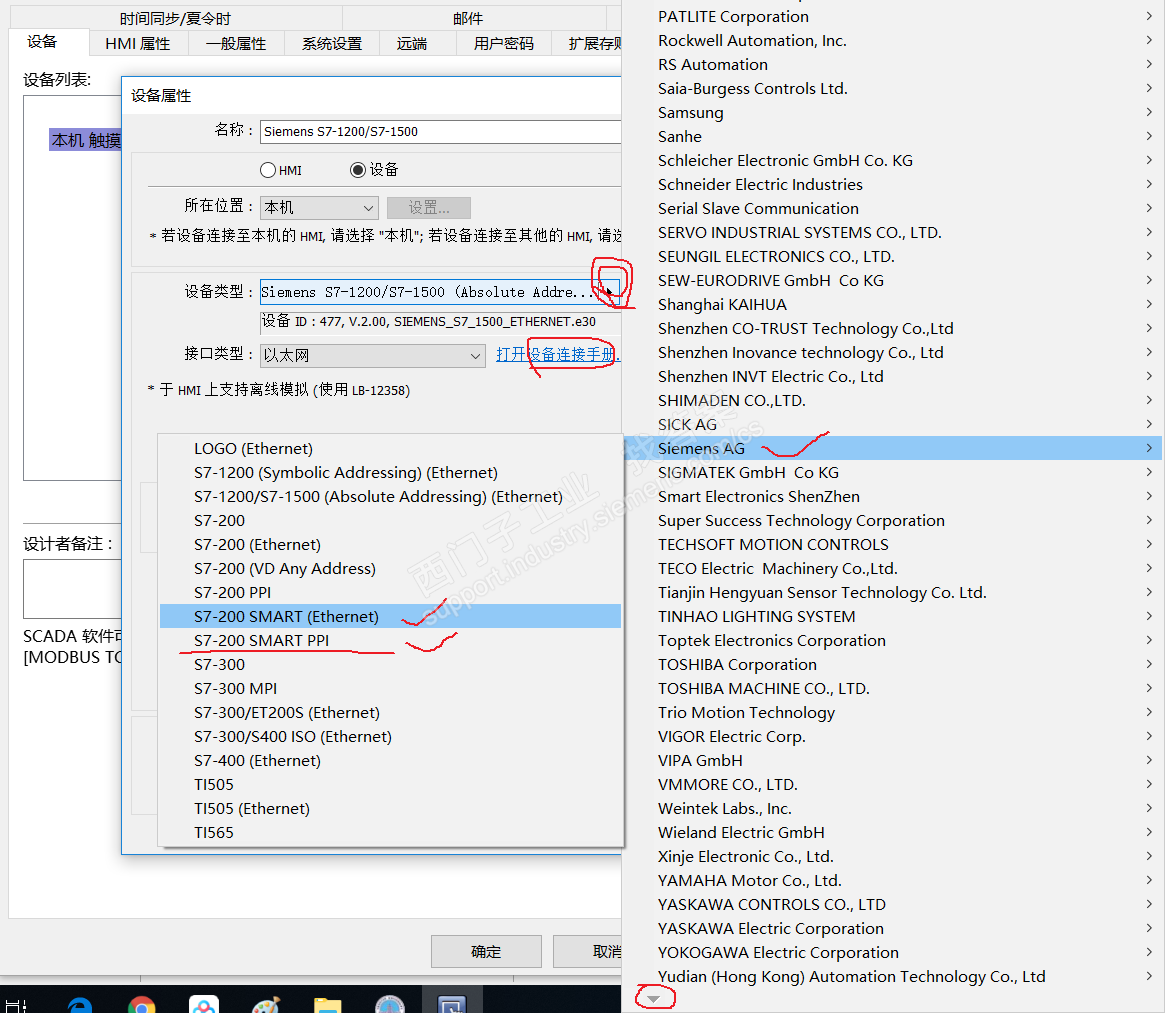
Task: Click the 名称 field with Siemens S7-1200/S7-1500
Action: pyautogui.click(x=441, y=132)
